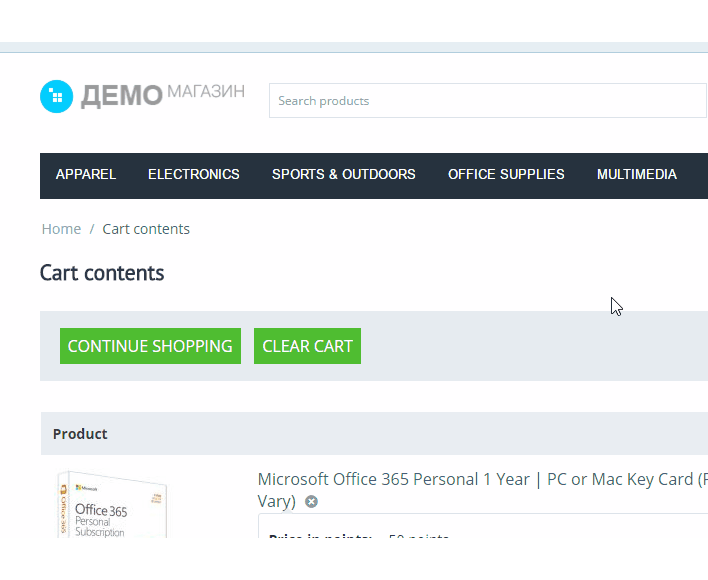Open the Apparel category menu

86,174
